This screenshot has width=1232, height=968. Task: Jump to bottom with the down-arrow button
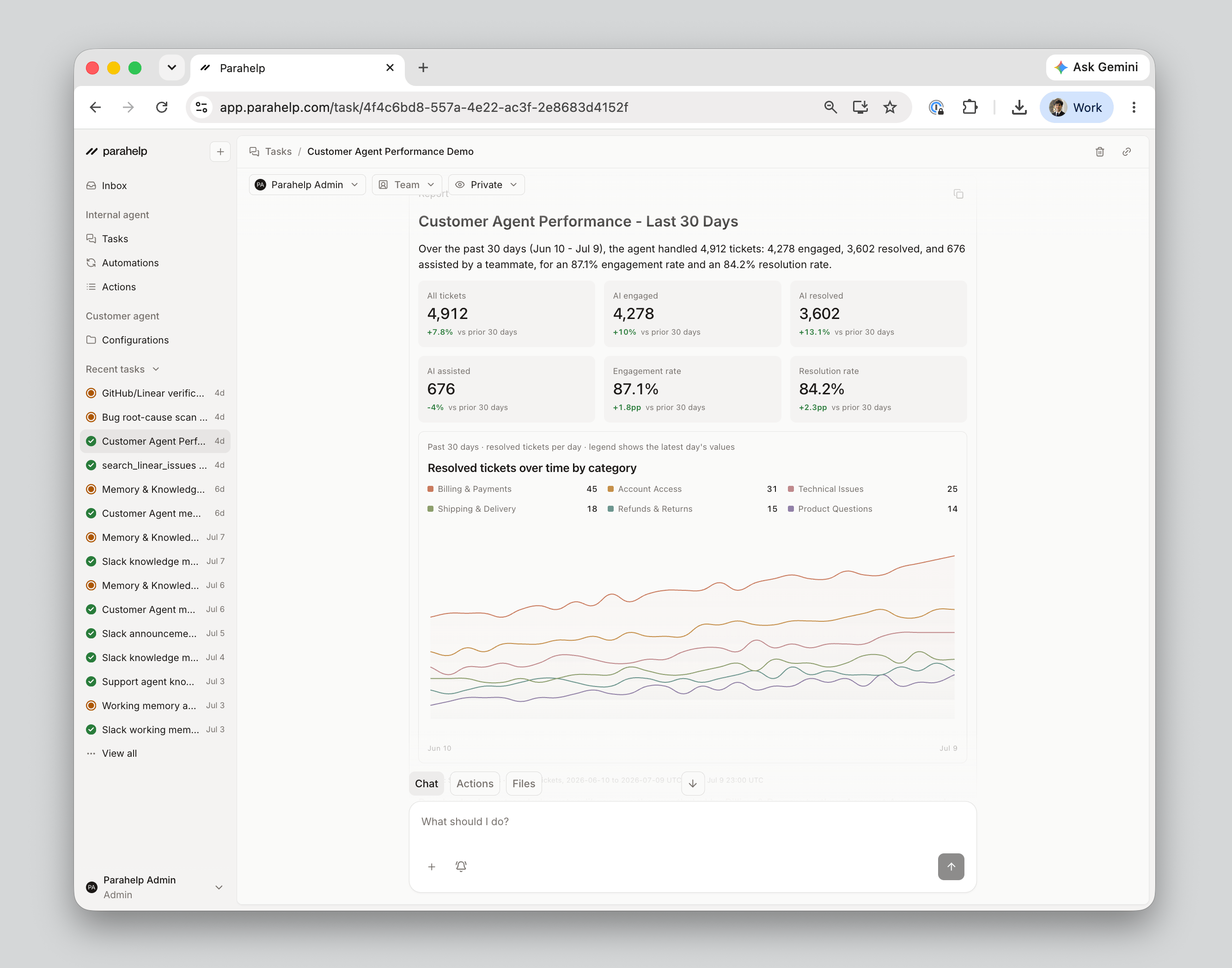[x=693, y=783]
